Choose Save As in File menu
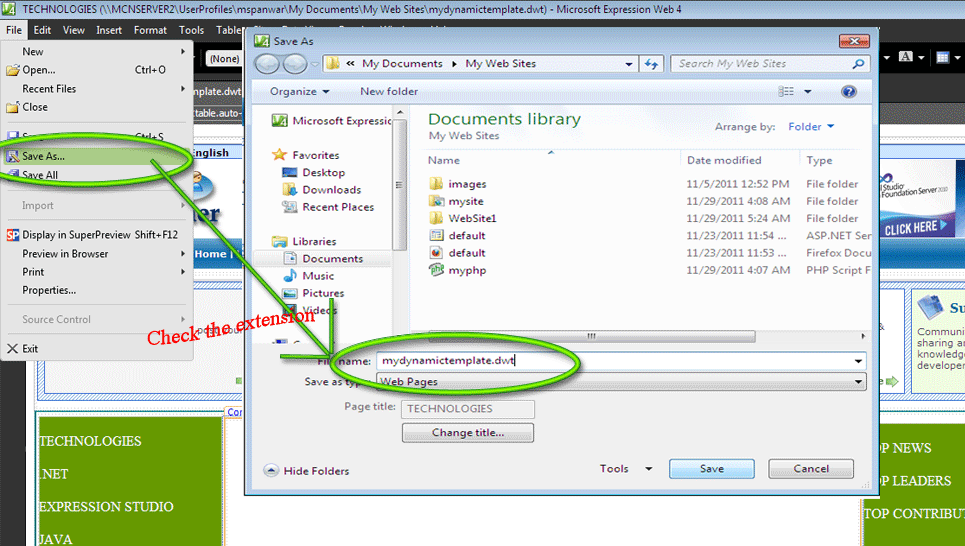965x546 pixels. click(98, 156)
